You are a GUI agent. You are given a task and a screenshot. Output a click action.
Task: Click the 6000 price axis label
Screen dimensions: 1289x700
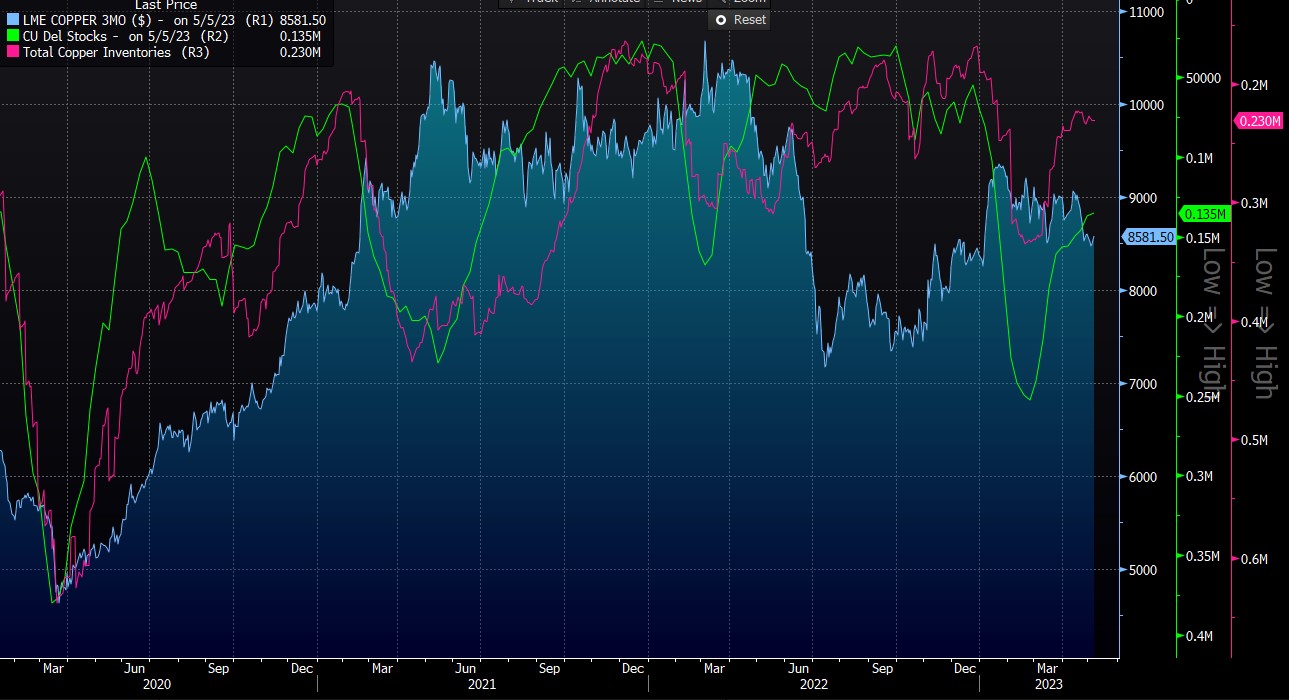(1143, 477)
